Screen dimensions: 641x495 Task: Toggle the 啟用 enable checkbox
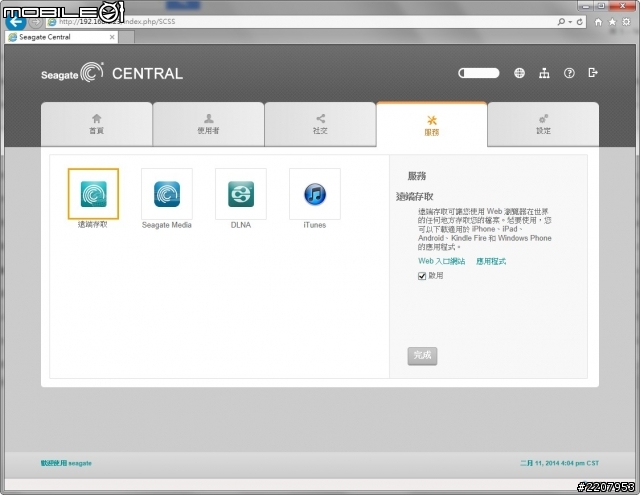coord(422,276)
